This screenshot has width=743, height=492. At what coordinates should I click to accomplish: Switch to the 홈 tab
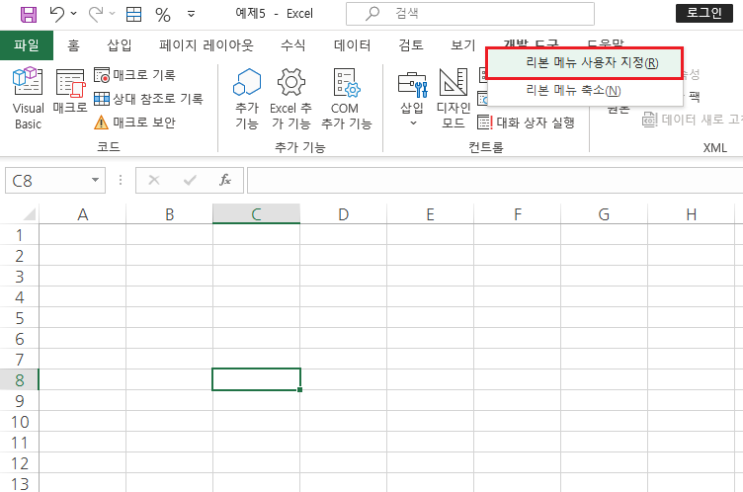tap(73, 45)
